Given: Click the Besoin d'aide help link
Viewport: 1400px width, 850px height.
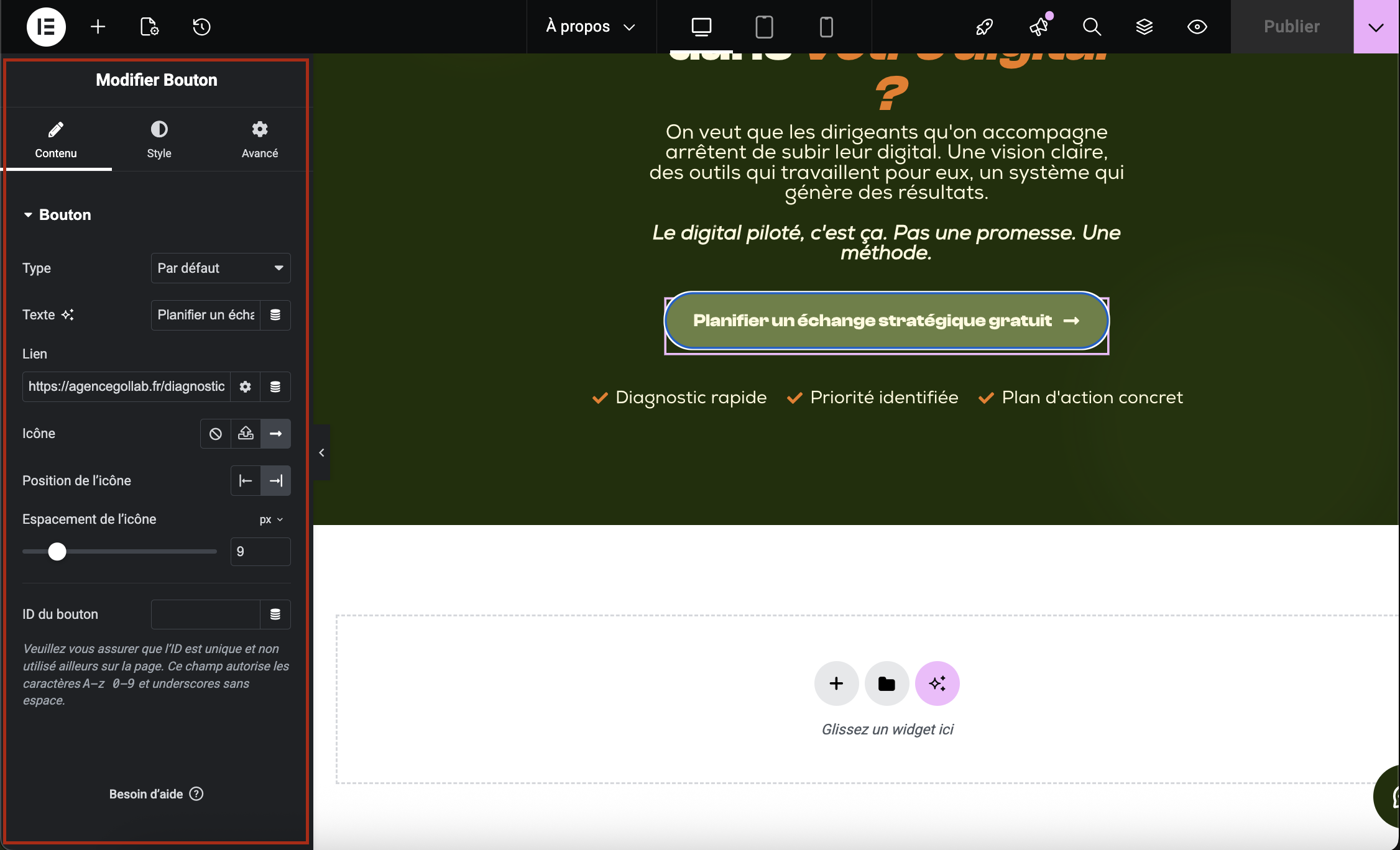Looking at the screenshot, I should (156, 794).
